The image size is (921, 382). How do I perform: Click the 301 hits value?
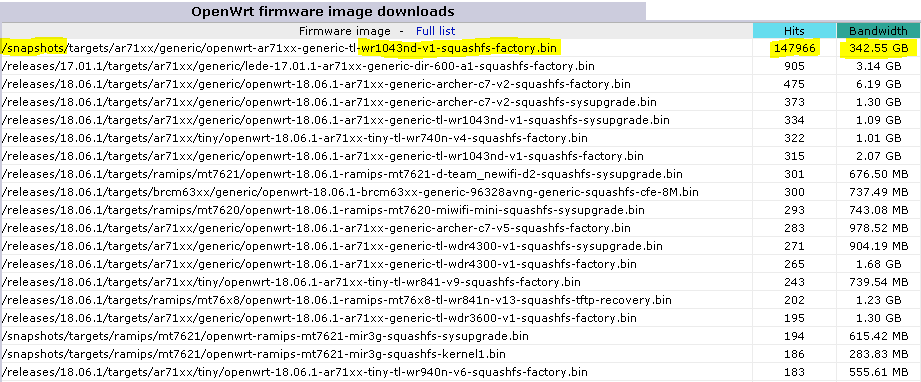pos(794,174)
